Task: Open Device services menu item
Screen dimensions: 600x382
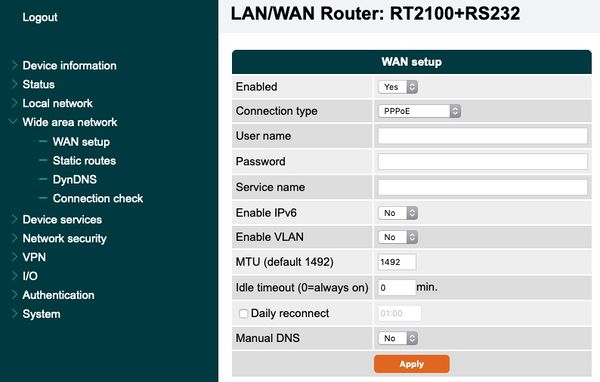Action: point(62,219)
